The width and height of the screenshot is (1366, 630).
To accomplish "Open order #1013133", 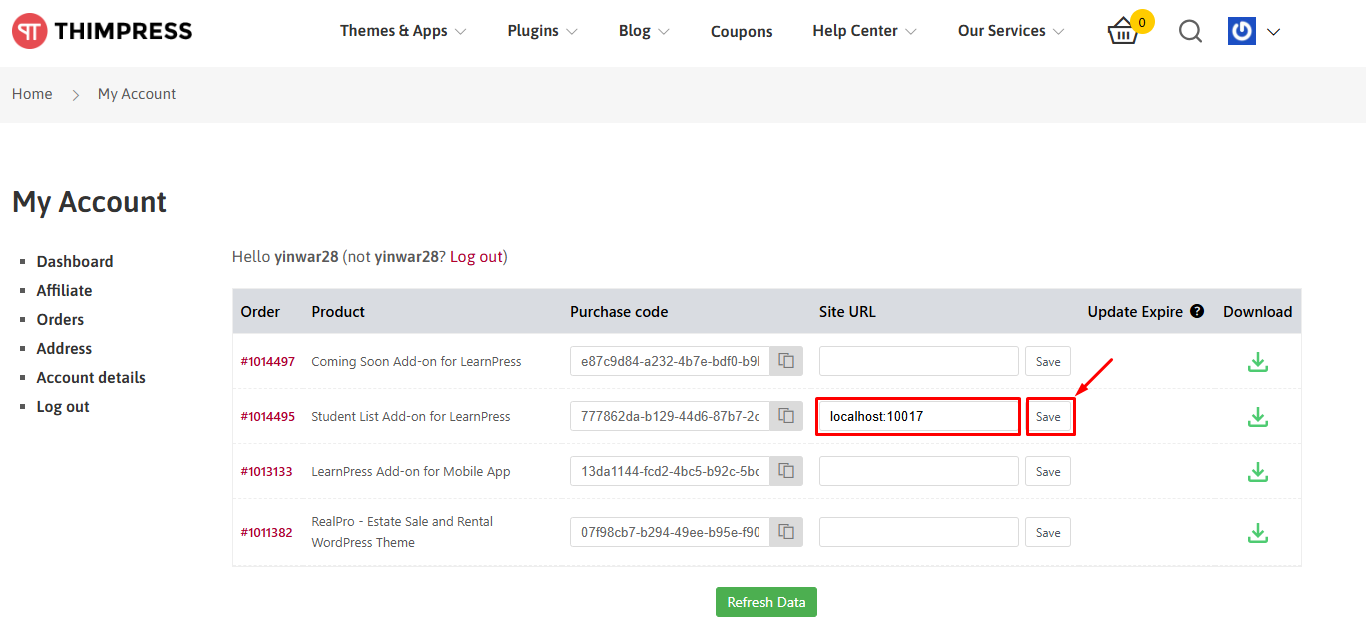I will pos(266,472).
